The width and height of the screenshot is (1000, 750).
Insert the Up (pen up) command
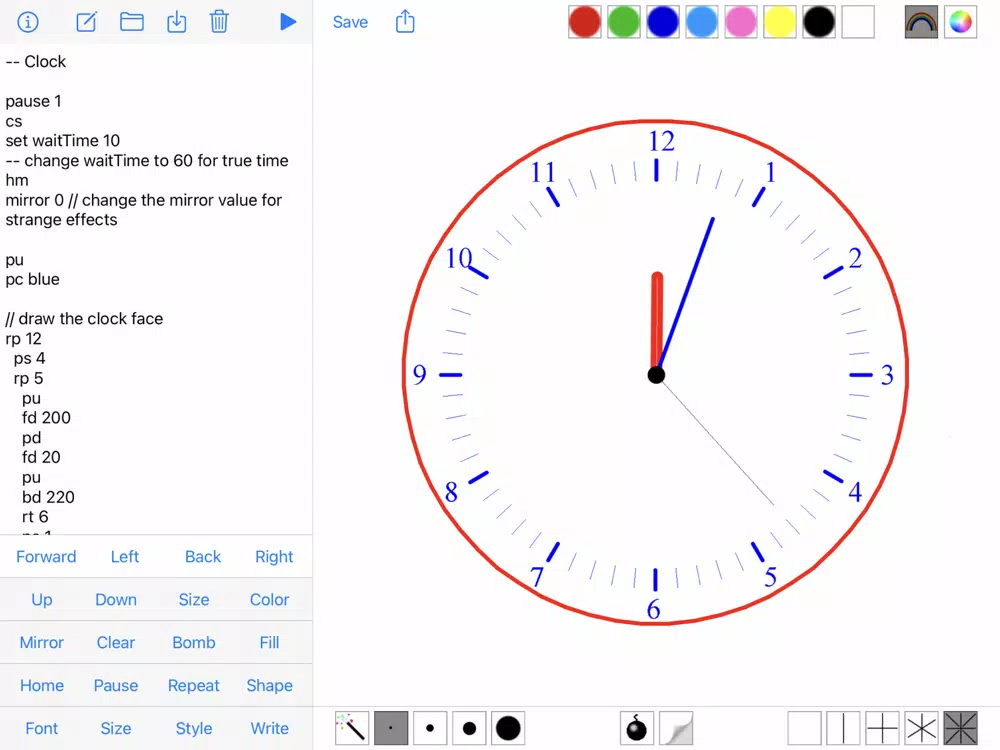tap(41, 599)
